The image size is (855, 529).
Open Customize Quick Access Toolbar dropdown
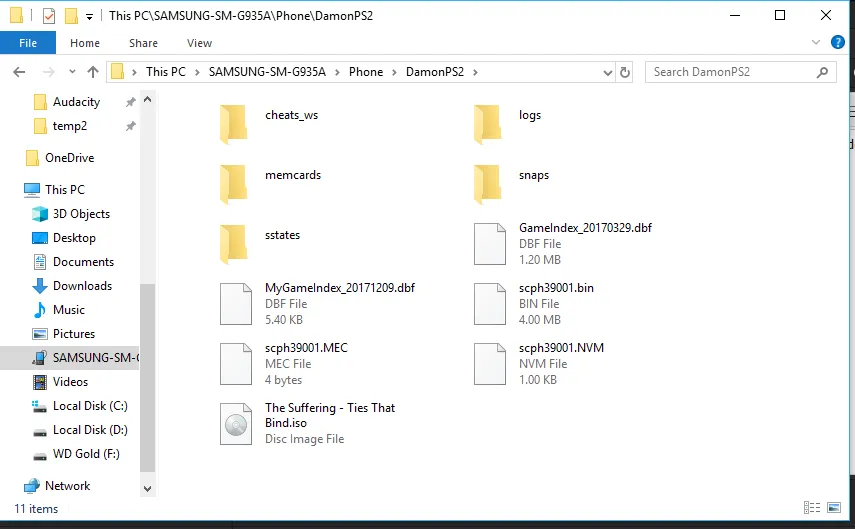tap(89, 16)
